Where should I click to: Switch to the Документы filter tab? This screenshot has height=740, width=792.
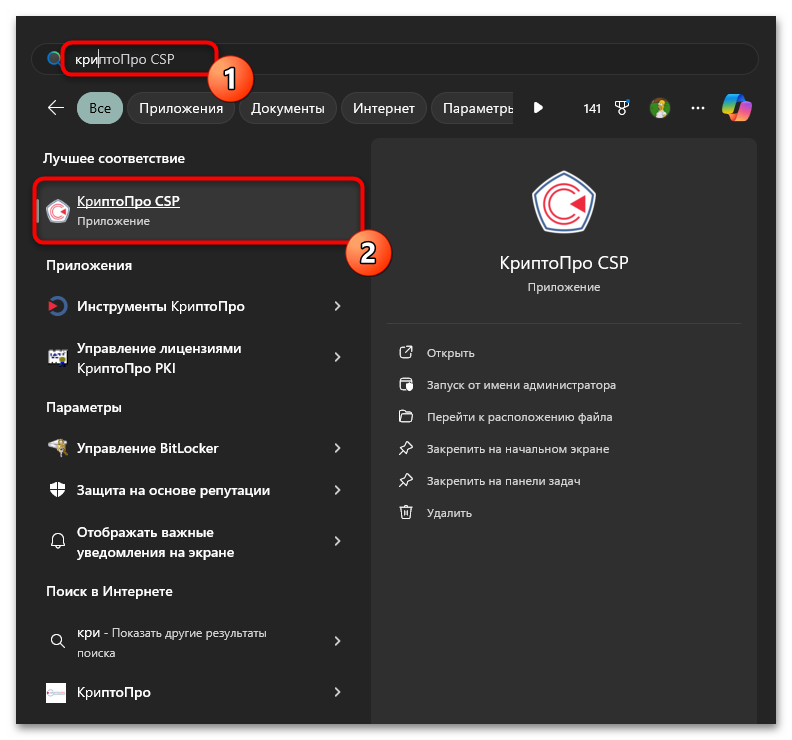point(287,108)
